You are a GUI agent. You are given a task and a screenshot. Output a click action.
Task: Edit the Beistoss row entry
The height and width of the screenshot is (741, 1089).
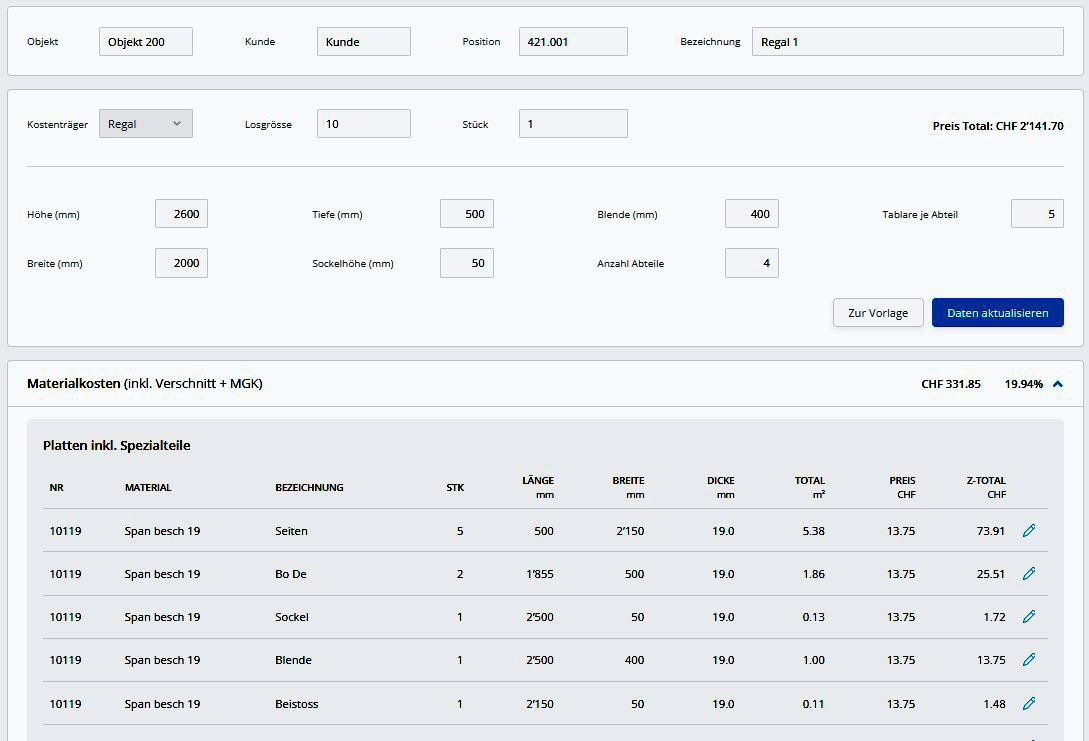(x=1029, y=704)
